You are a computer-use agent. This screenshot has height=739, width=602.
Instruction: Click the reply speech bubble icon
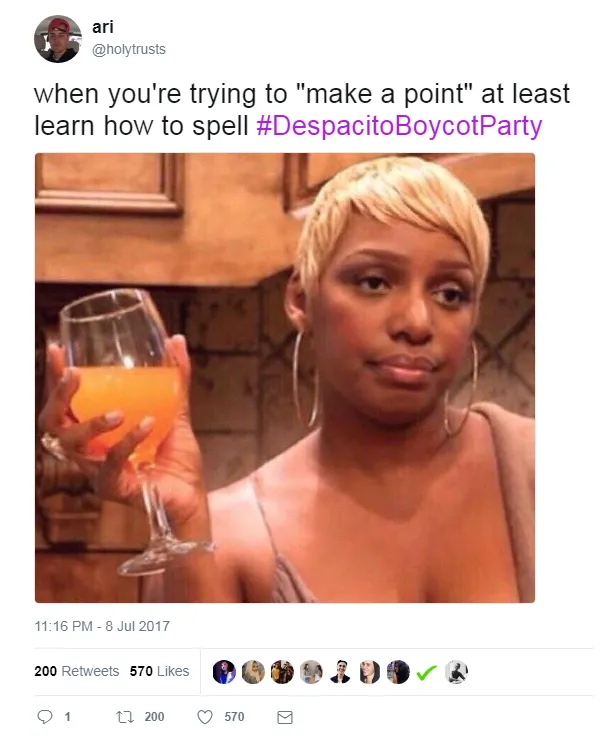point(45,717)
